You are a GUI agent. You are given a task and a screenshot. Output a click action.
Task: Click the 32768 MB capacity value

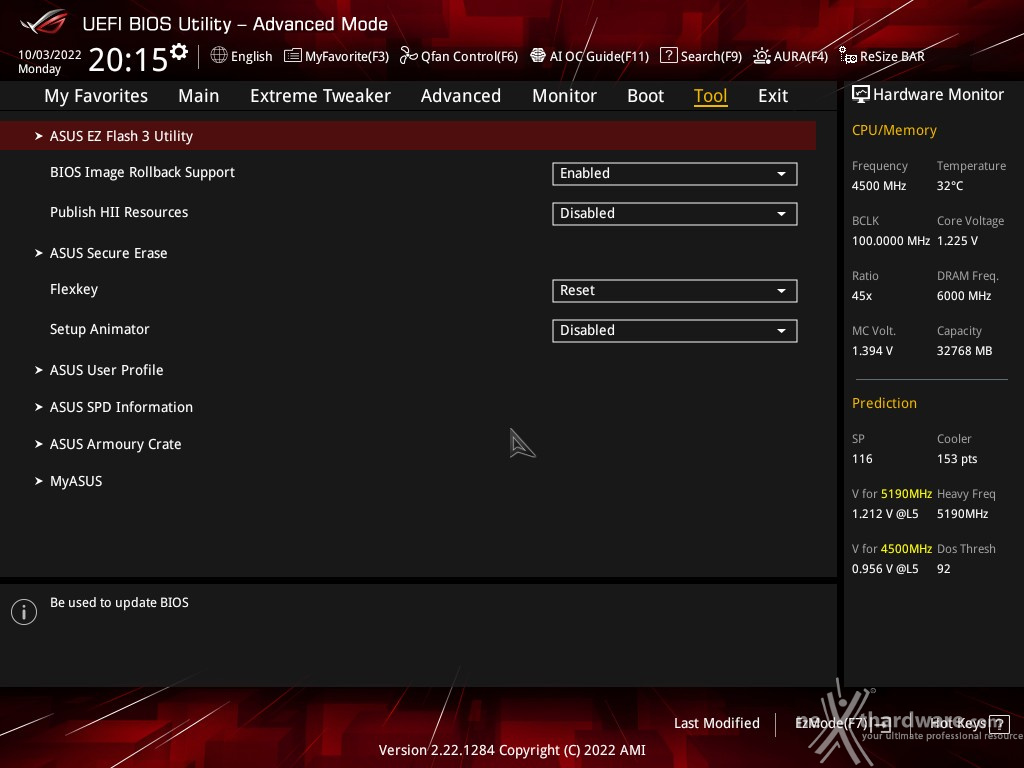pos(965,351)
